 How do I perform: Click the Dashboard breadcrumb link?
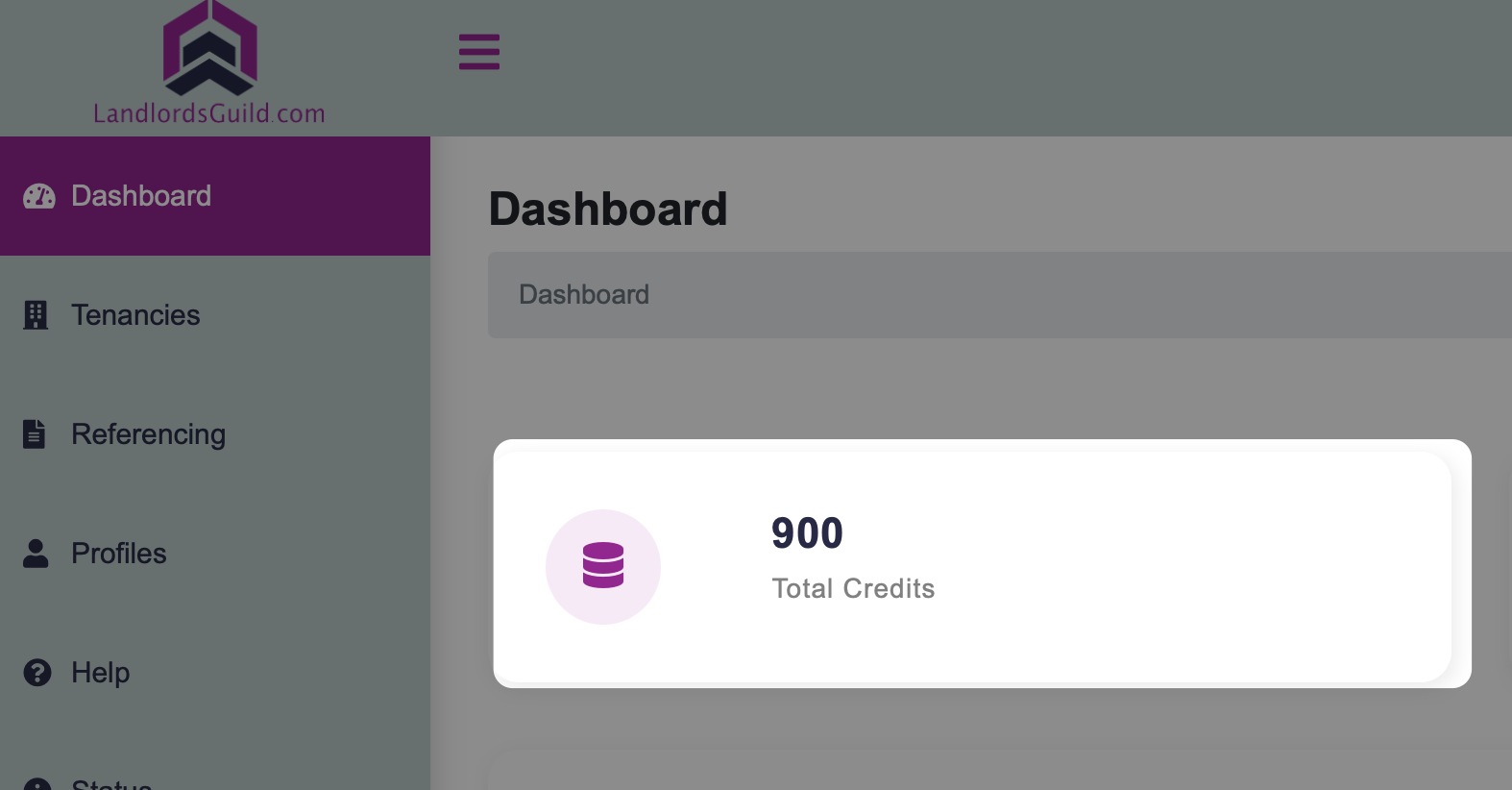click(x=584, y=294)
